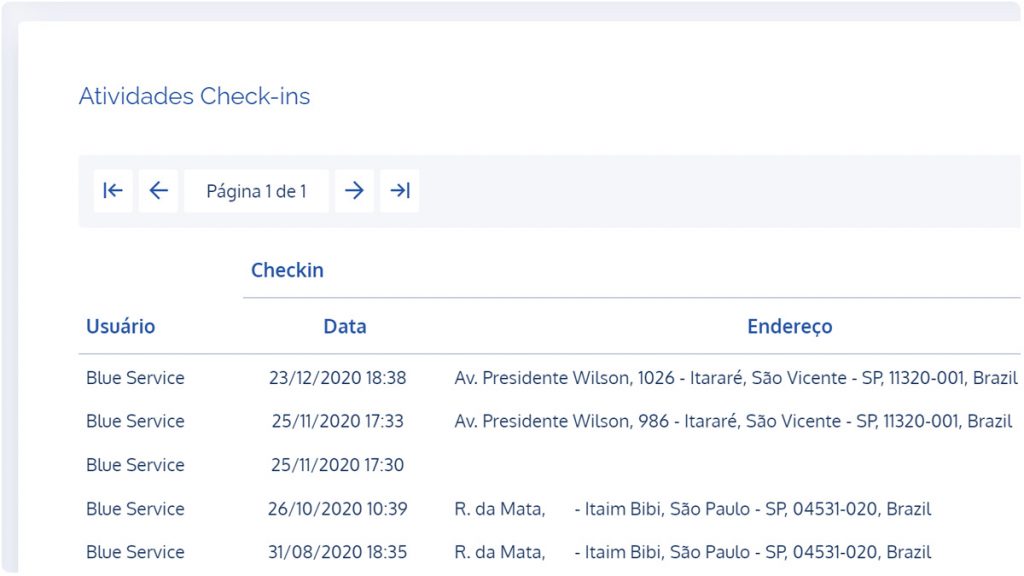Image resolution: width=1024 pixels, height=576 pixels.
Task: Go to first page arrow icon
Action: (113, 191)
